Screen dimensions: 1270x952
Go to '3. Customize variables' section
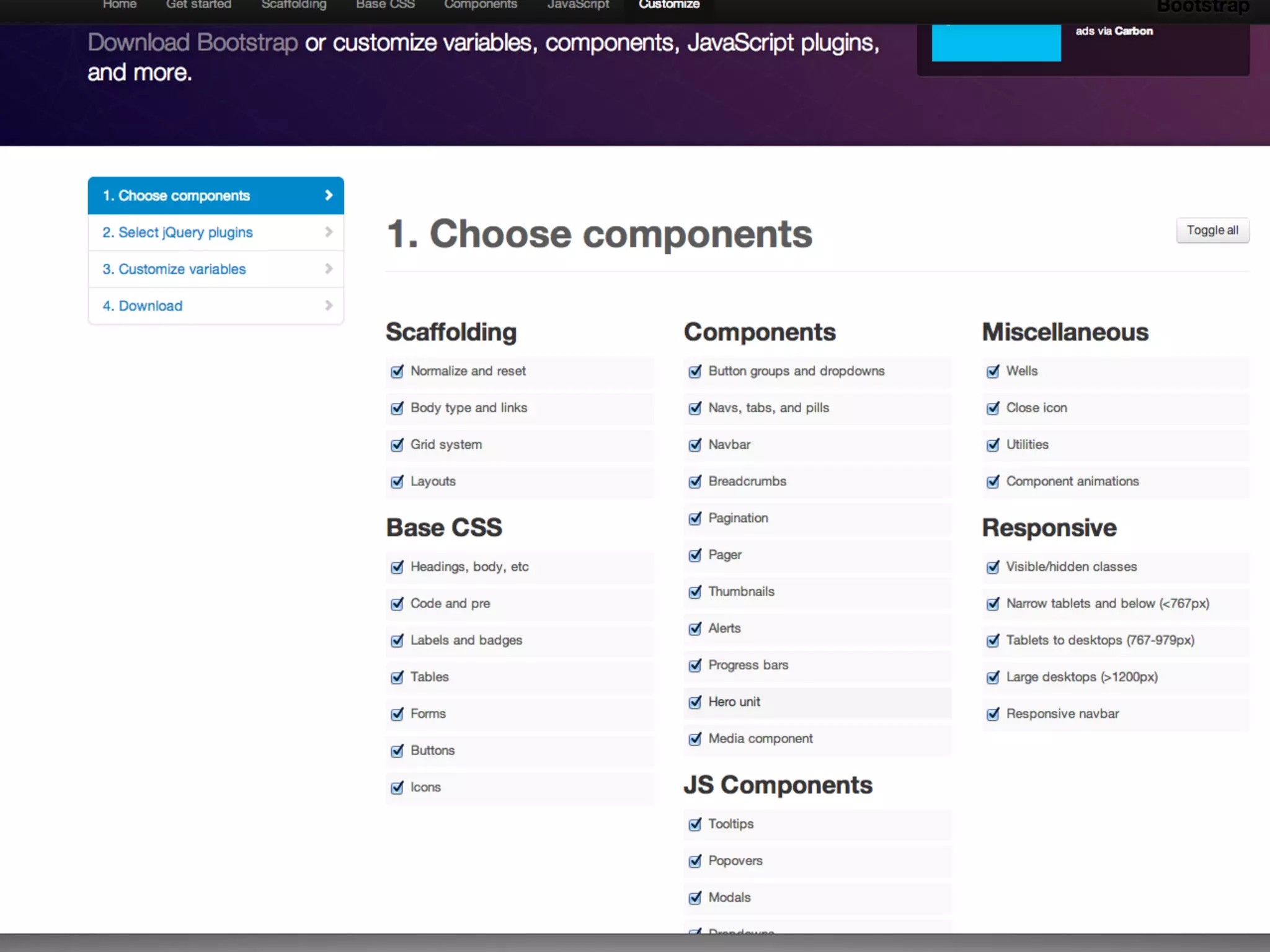pos(216,269)
